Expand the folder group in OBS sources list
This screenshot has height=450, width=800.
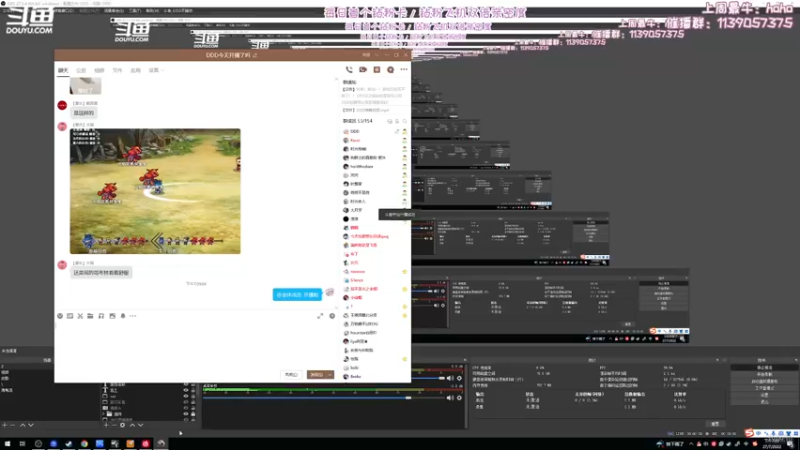tap(105, 414)
